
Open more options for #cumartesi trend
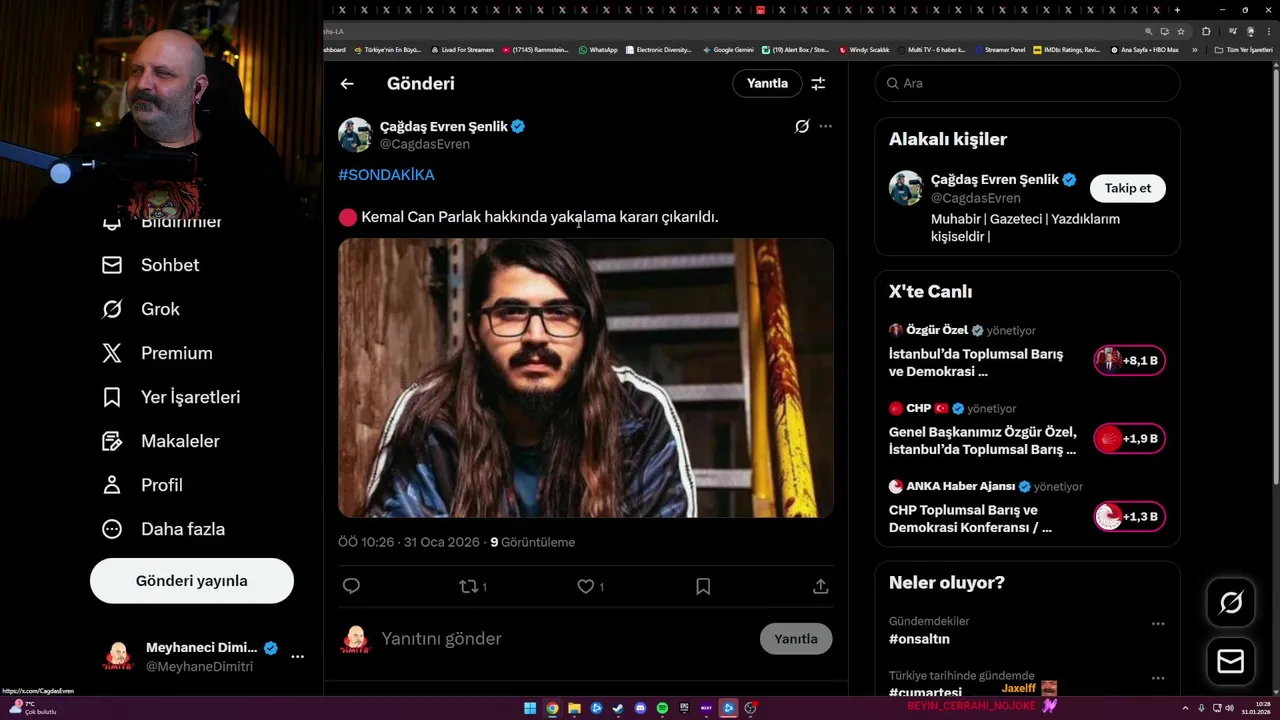pos(1158,678)
